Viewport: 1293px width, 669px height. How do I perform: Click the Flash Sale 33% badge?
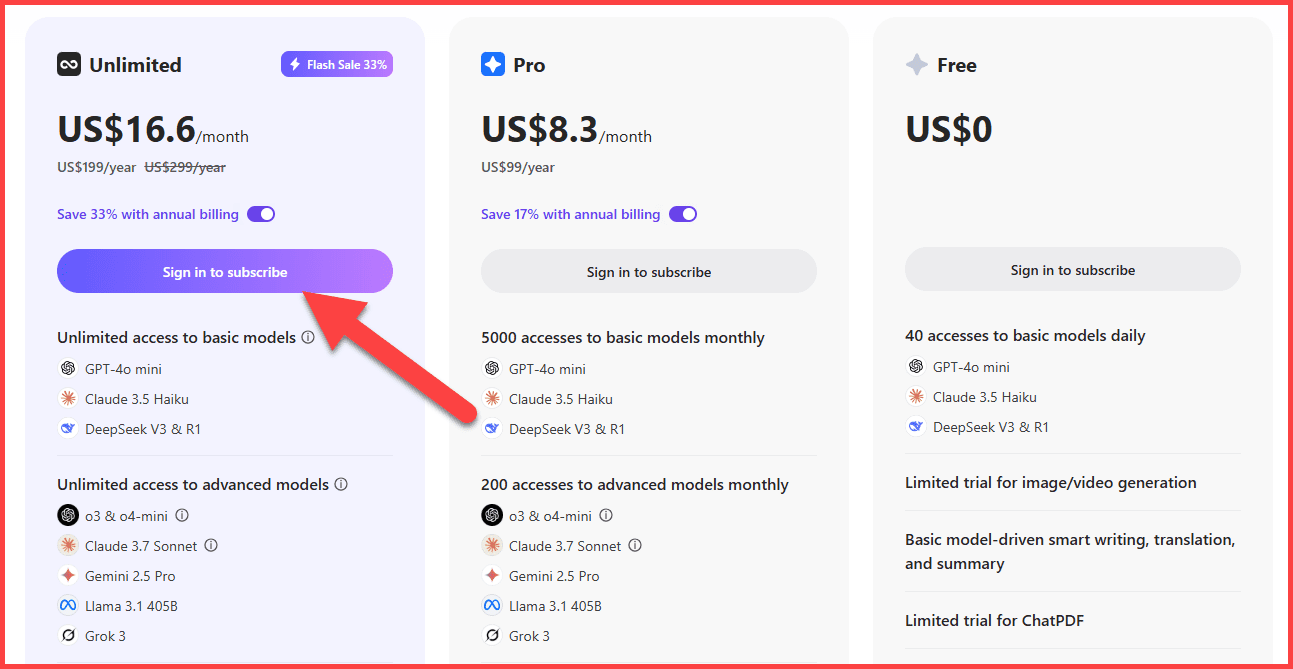pyautogui.click(x=337, y=65)
